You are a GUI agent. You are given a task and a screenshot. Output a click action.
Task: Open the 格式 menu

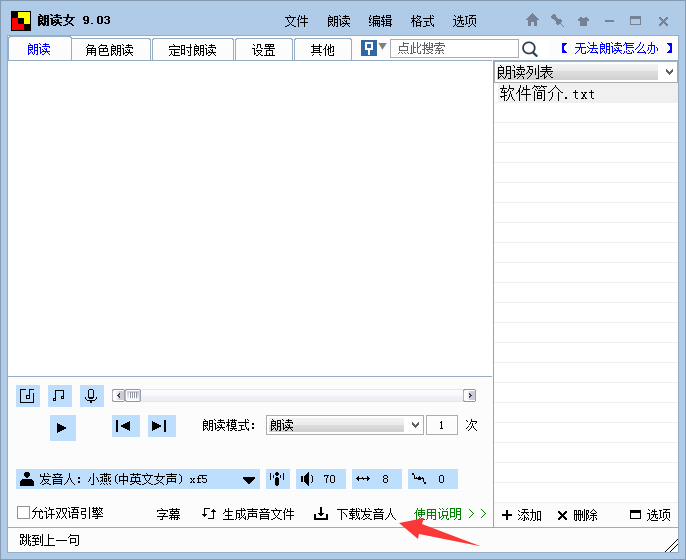(422, 21)
